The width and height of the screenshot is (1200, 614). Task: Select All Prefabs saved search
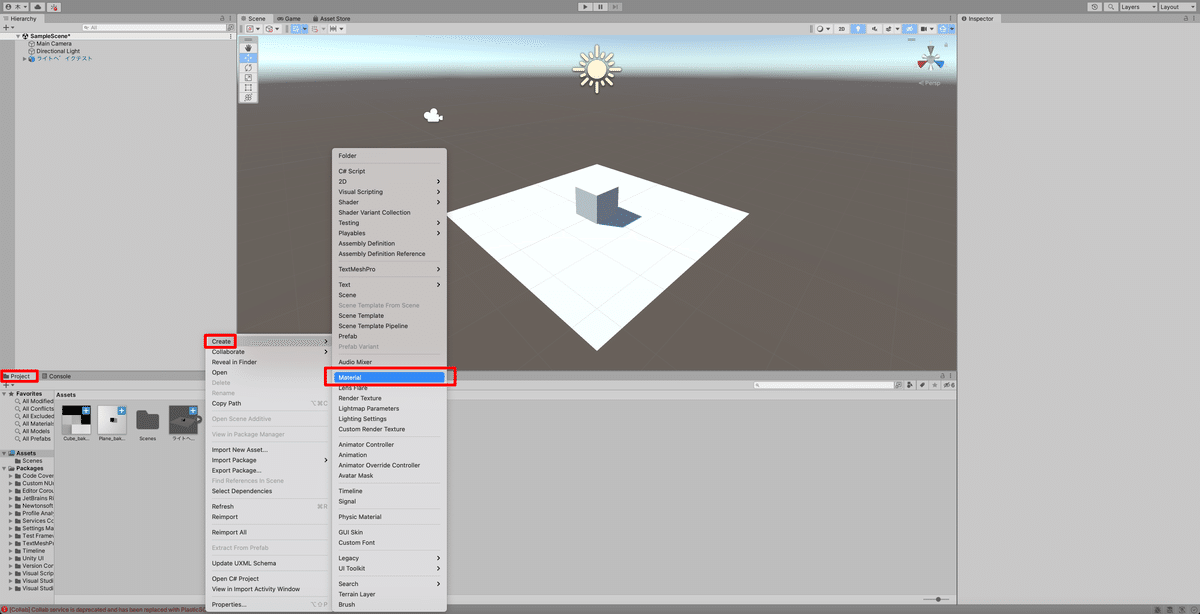(x=36, y=438)
